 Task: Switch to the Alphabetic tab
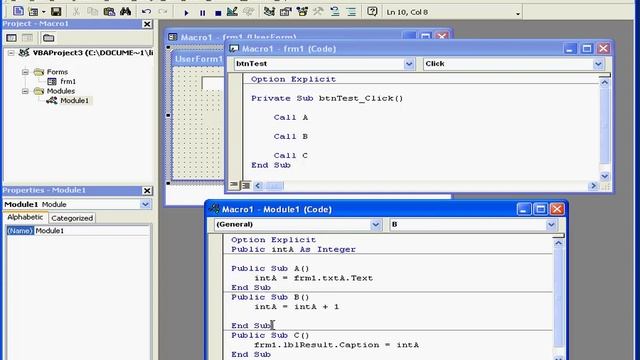(25, 217)
